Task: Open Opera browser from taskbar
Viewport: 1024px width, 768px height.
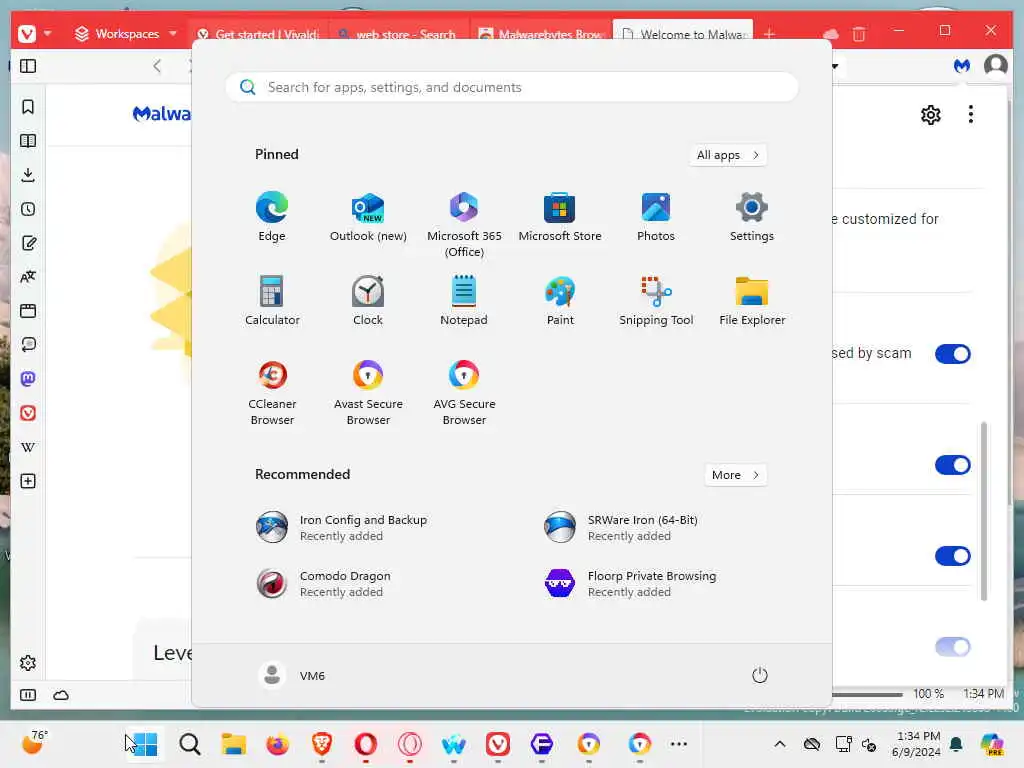Action: 366,744
